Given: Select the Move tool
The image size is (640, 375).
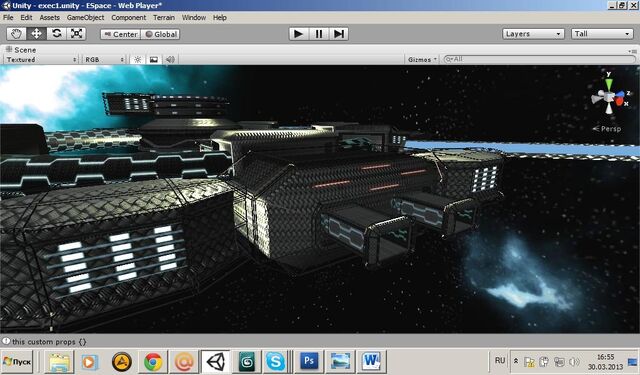Looking at the screenshot, I should [36, 34].
